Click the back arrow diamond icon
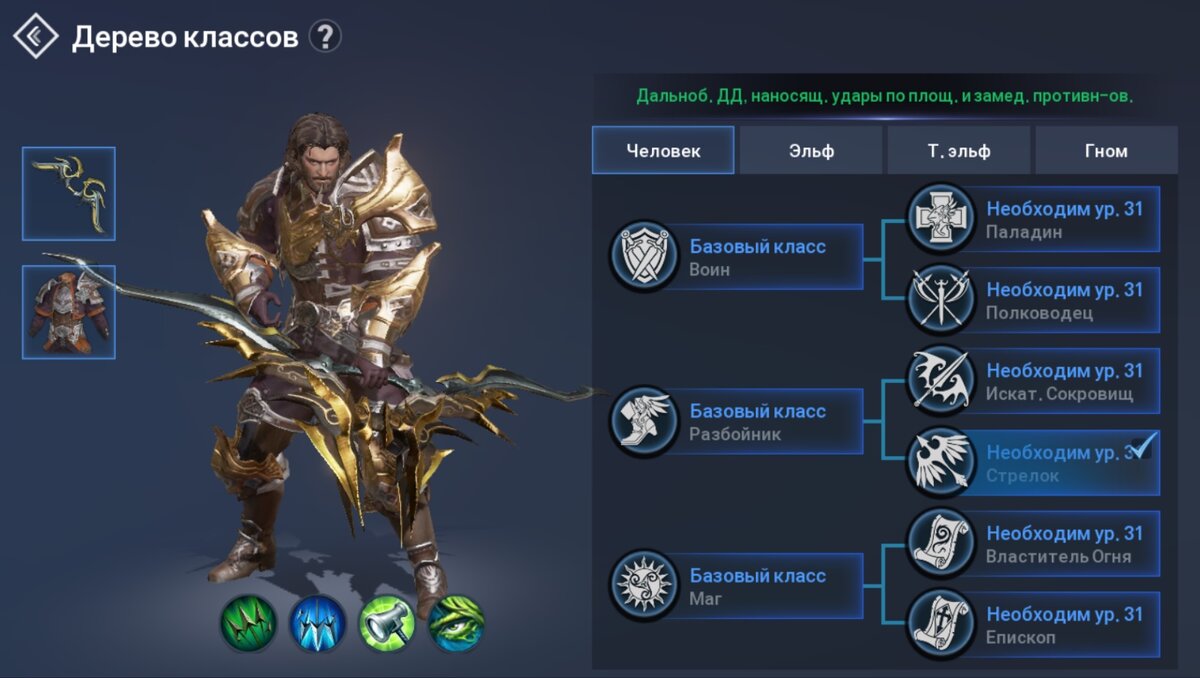1200x678 pixels. (x=36, y=36)
